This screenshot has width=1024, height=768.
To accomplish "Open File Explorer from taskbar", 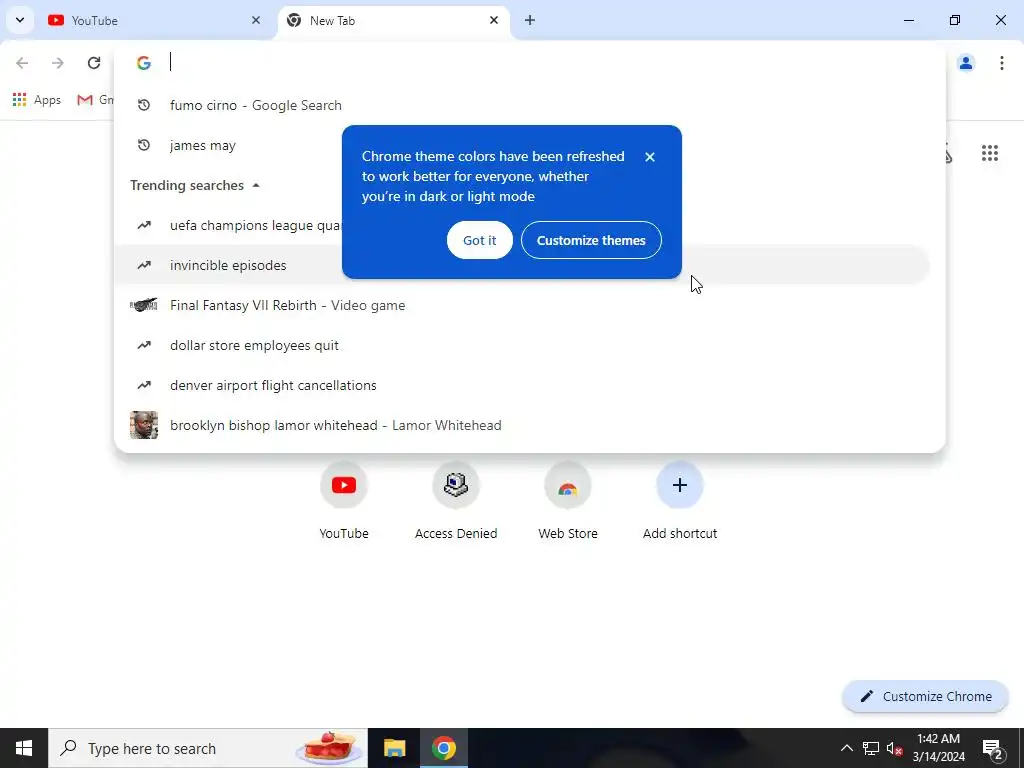I will tap(394, 748).
